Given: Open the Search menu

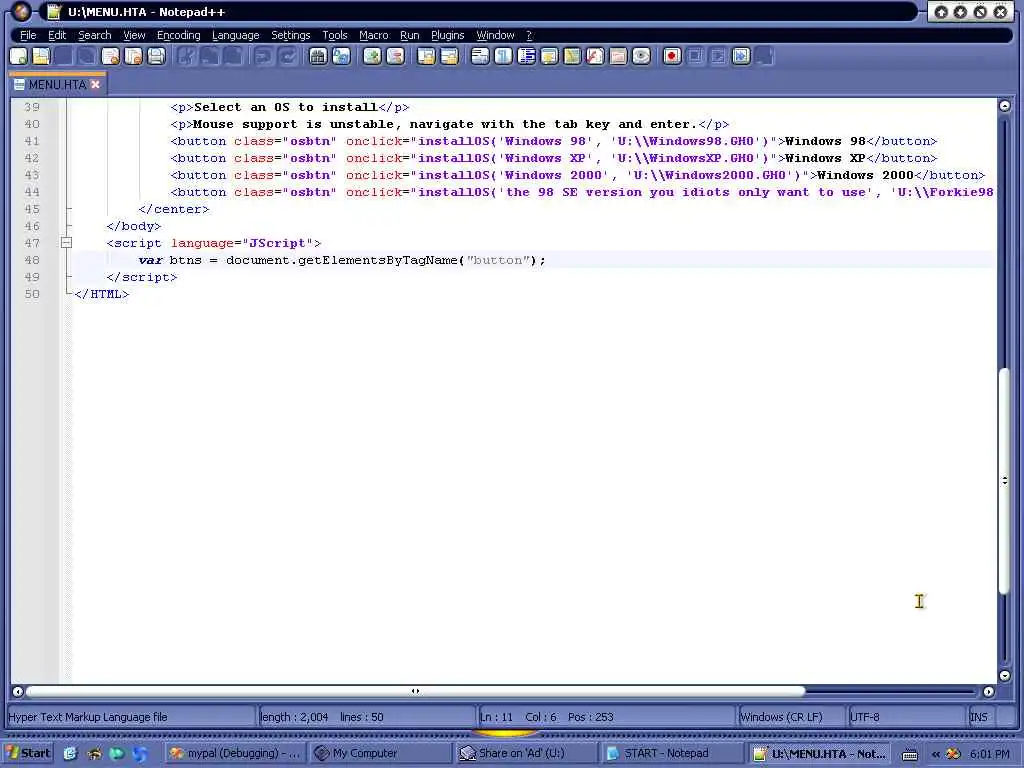Looking at the screenshot, I should (x=95, y=35).
